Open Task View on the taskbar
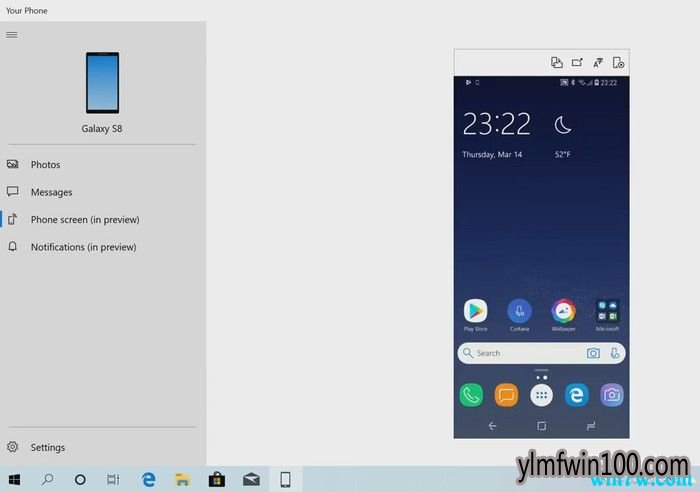This screenshot has height=492, width=700. [x=113, y=479]
